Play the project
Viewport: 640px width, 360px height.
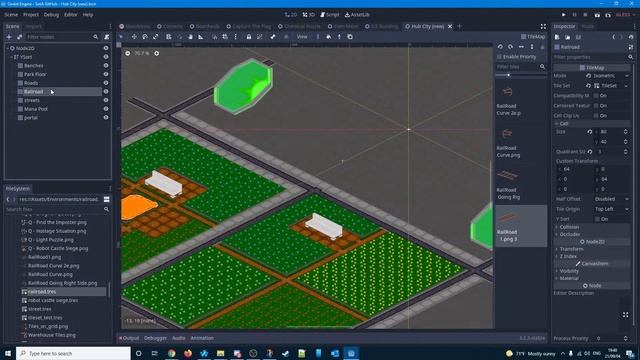coord(564,15)
